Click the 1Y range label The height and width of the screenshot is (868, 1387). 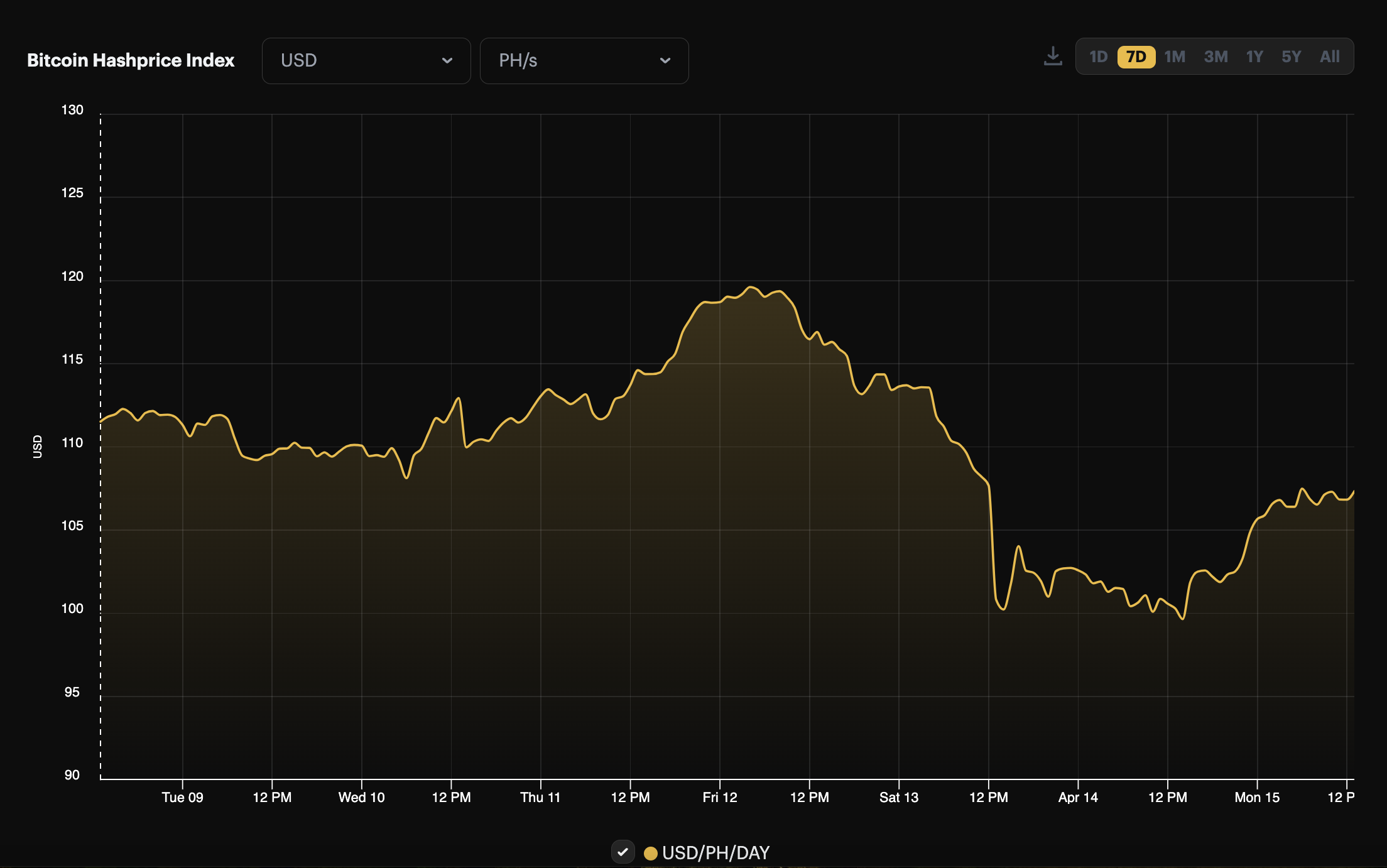click(1254, 56)
